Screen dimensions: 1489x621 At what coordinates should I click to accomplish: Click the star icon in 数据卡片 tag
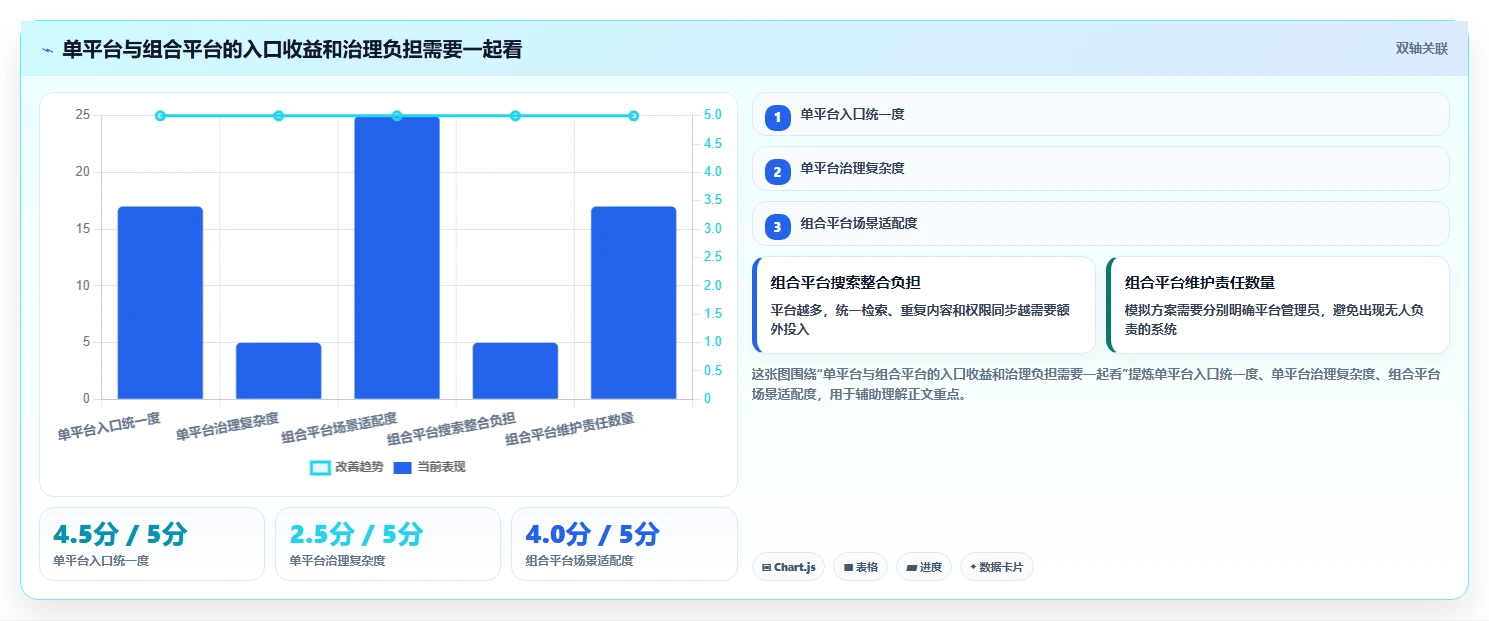(973, 567)
